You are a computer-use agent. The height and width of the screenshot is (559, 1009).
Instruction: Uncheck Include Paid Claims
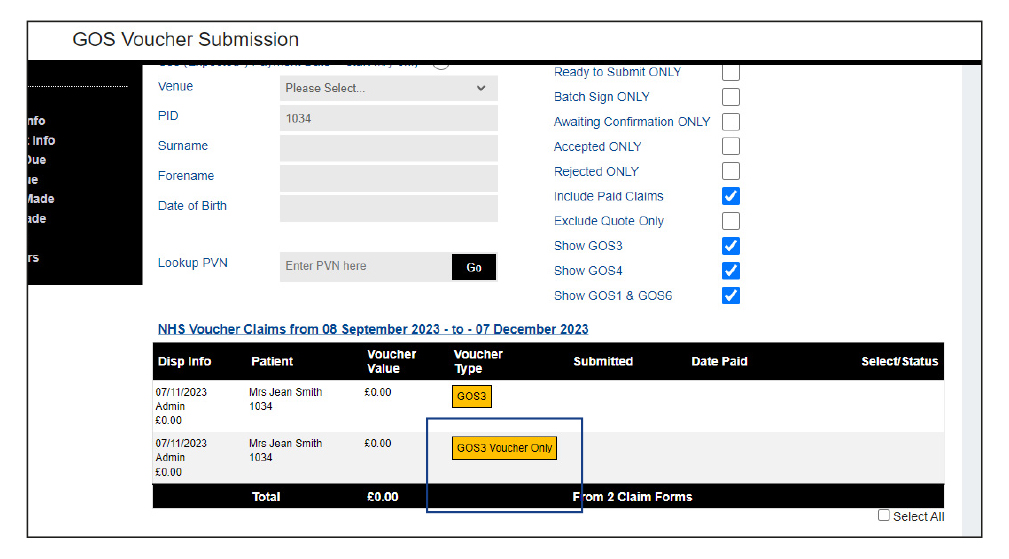731,196
